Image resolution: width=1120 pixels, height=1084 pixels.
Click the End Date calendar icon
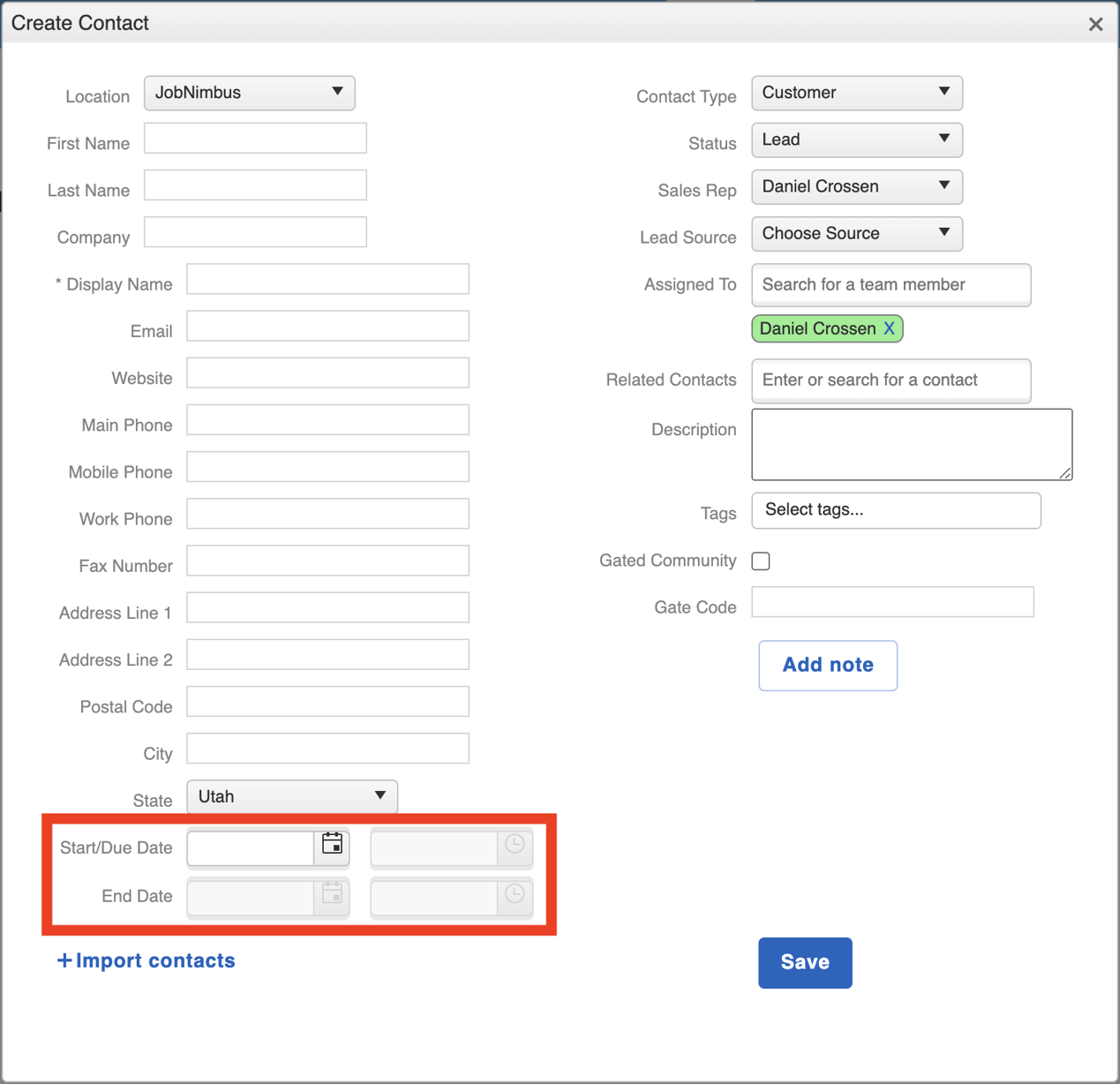333,894
